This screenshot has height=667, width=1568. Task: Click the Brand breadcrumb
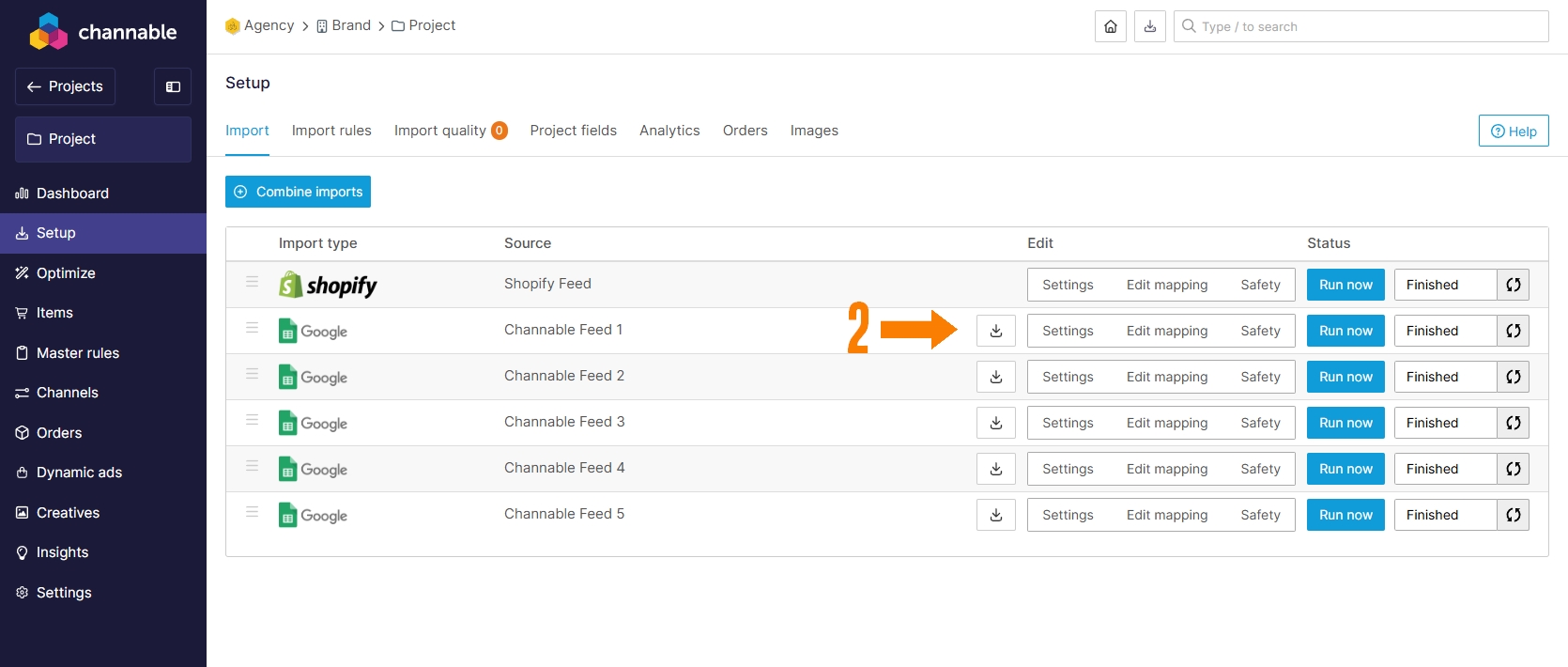344,25
